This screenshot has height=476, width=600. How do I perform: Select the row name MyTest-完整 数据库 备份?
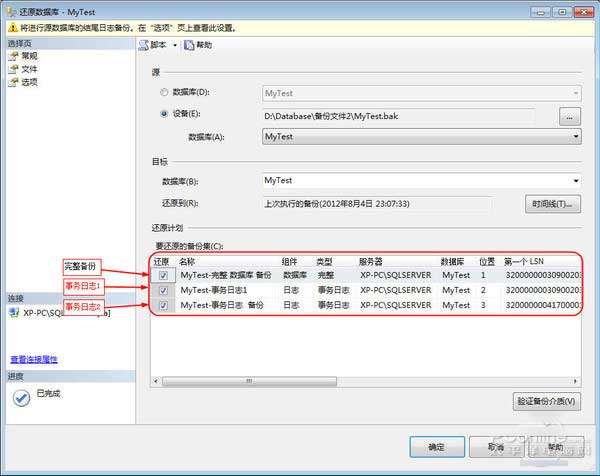click(226, 275)
